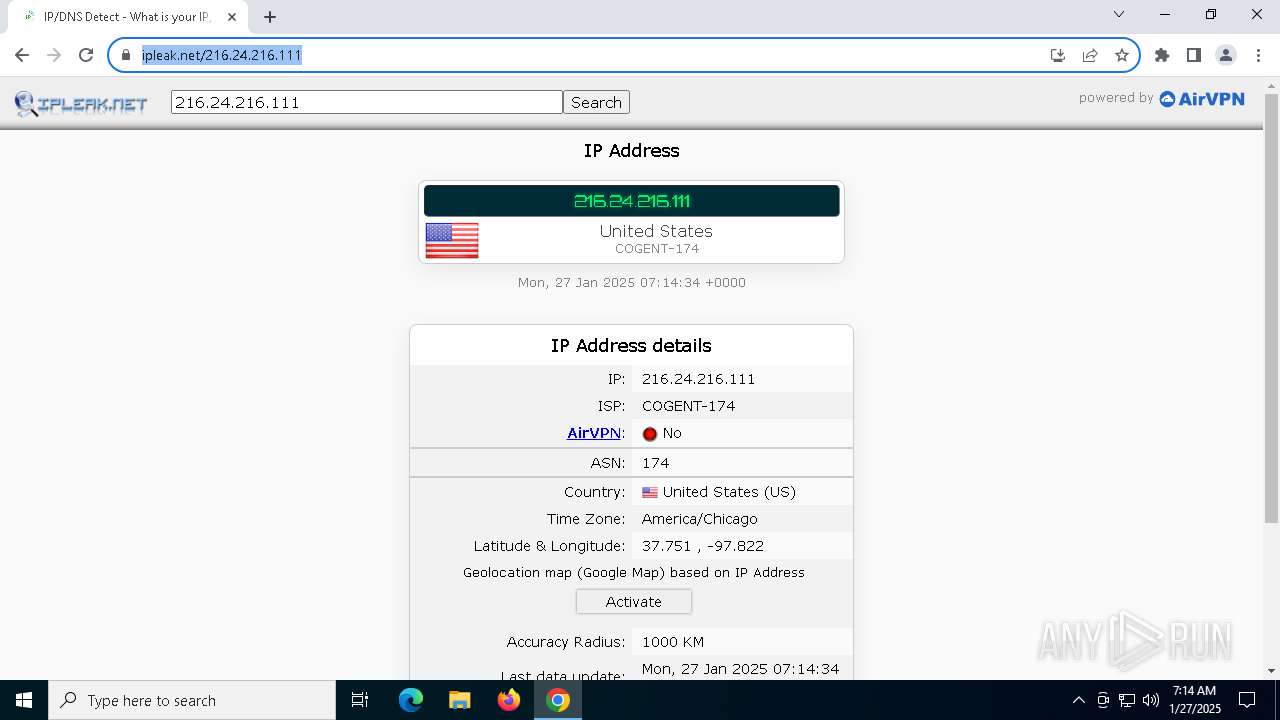Open the volume tray icon
1280x720 pixels.
pos(1151,700)
